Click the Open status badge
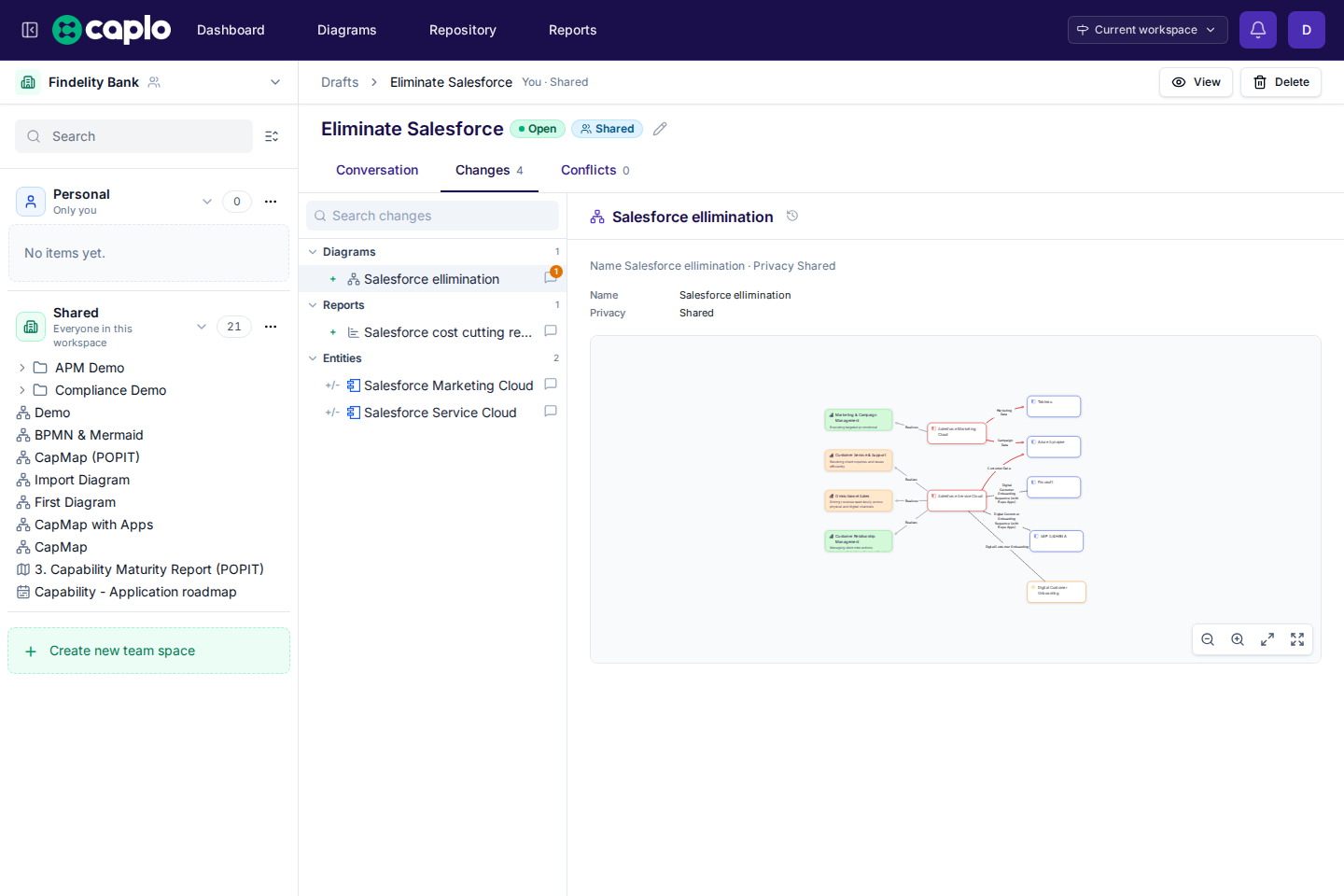The height and width of the screenshot is (896, 1344). [538, 129]
